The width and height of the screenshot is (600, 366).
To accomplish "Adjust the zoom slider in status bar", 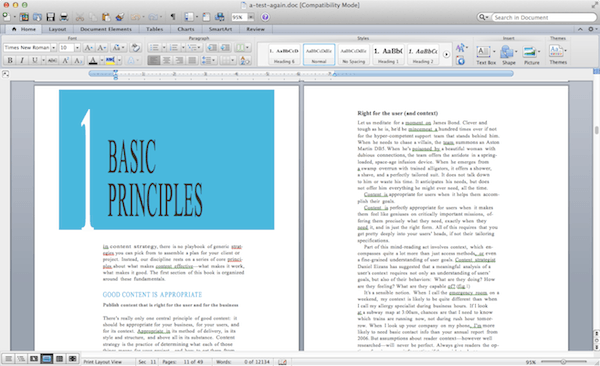I will [x=563, y=362].
